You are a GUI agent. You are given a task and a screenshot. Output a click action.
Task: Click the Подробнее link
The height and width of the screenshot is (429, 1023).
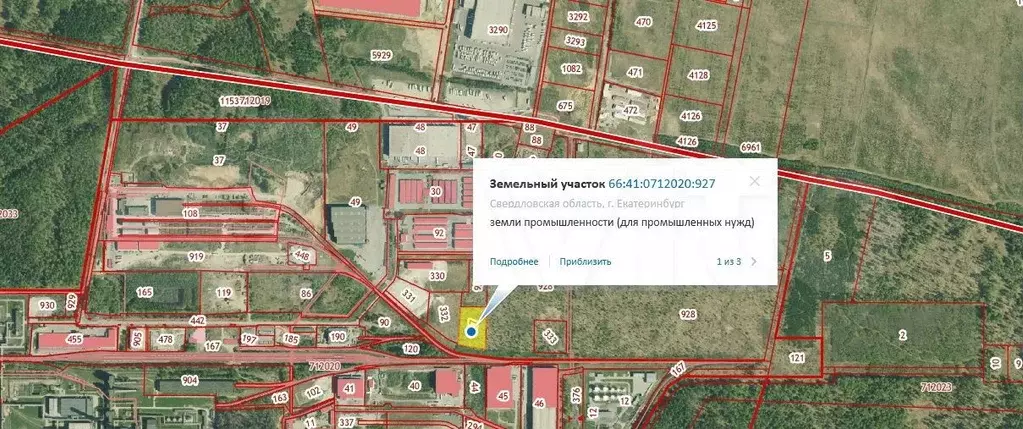point(514,262)
